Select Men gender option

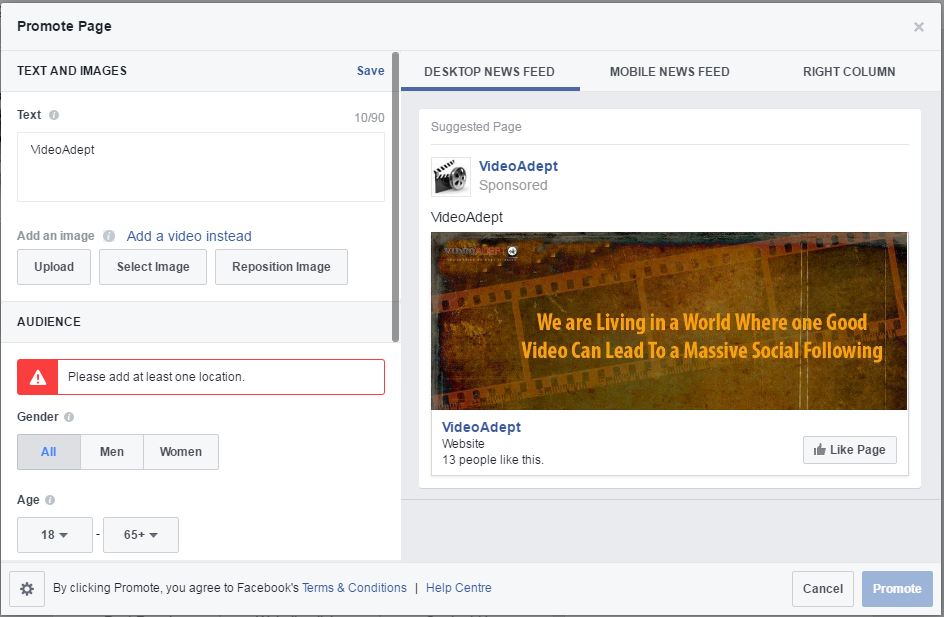click(112, 452)
